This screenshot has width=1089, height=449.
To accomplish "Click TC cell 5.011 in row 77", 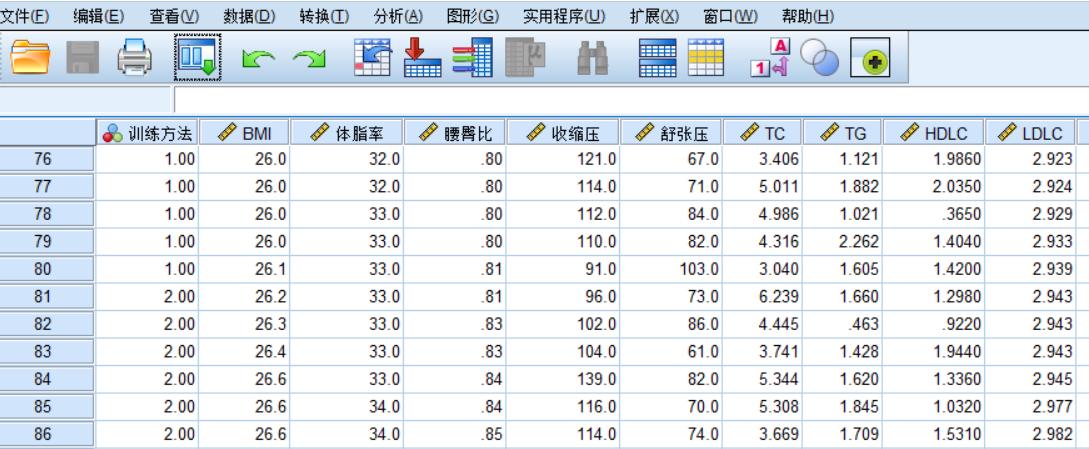I will click(x=763, y=186).
